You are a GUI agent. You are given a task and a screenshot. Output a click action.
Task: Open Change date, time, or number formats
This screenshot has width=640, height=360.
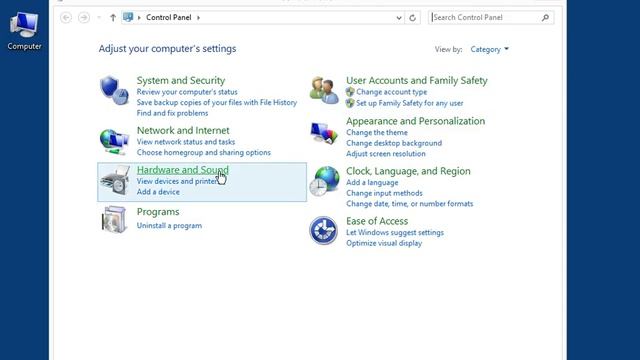(409, 204)
